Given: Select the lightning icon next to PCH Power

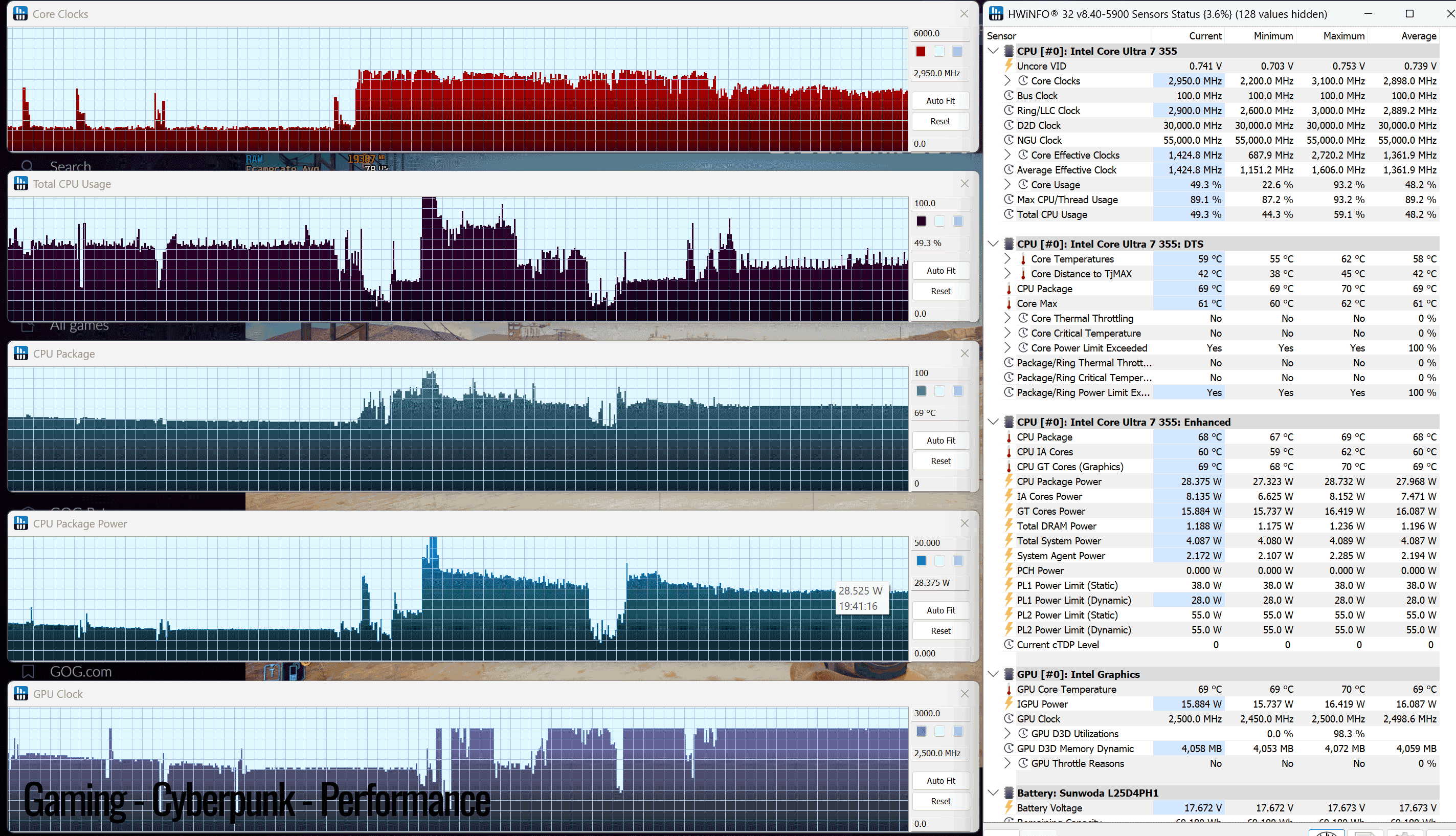Looking at the screenshot, I should 1009,570.
